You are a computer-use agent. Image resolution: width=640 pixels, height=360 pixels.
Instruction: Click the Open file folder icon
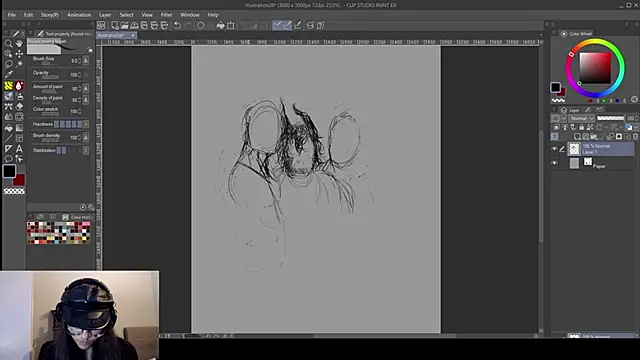click(x=124, y=25)
